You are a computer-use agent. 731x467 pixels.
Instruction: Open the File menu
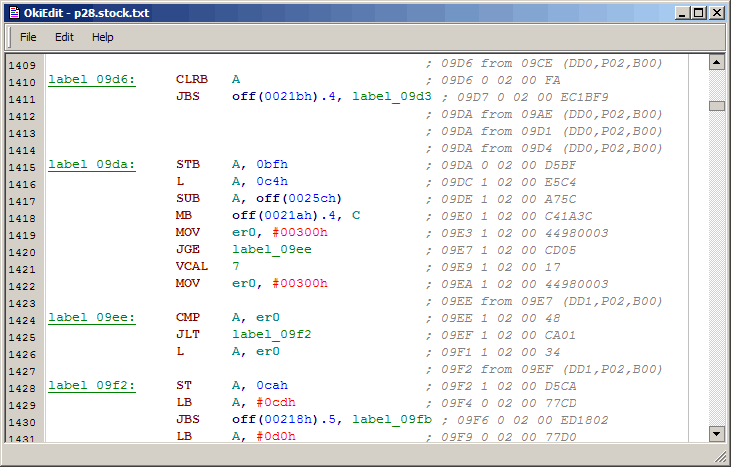click(28, 37)
